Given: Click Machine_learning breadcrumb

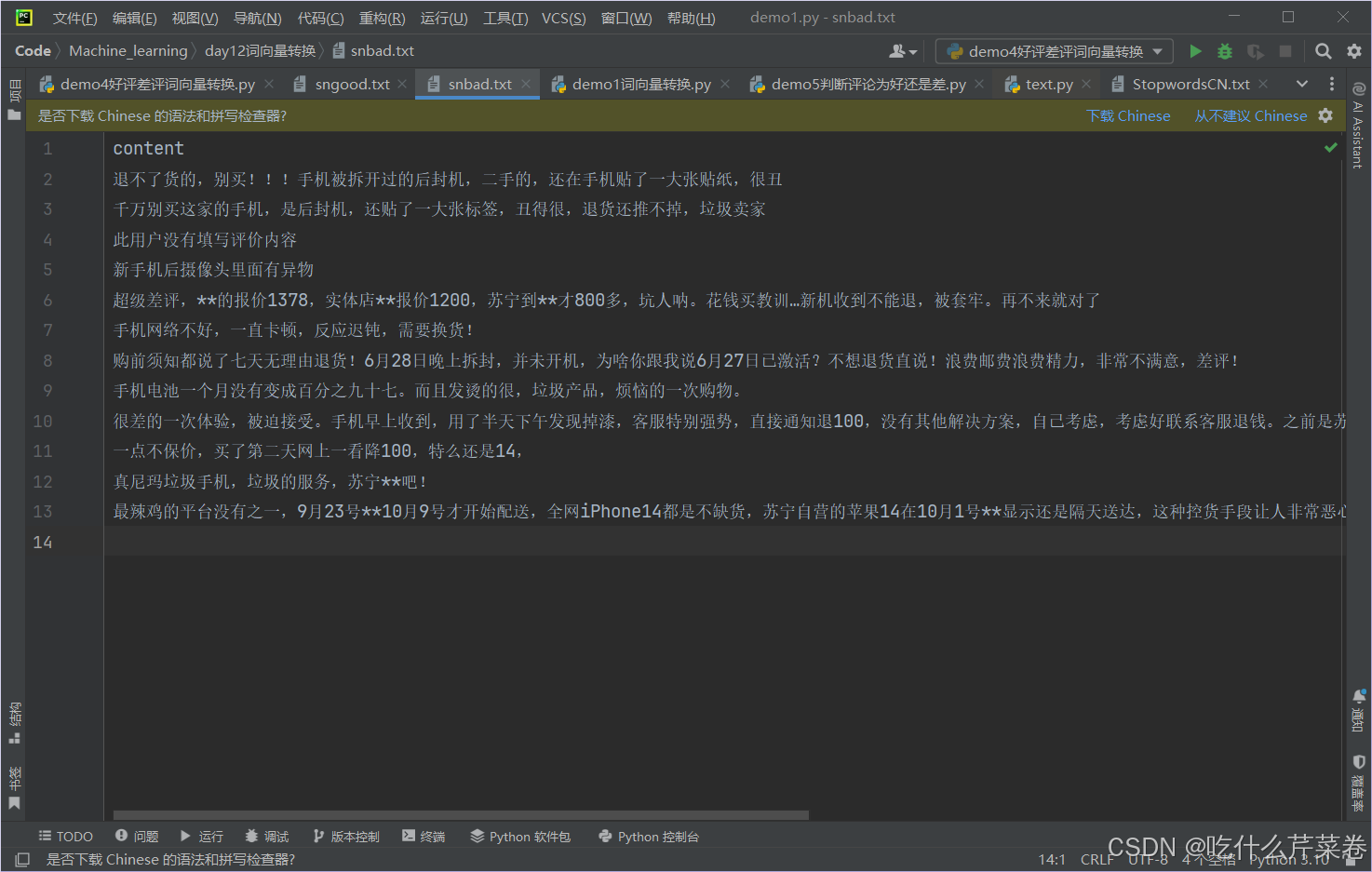Looking at the screenshot, I should (128, 51).
